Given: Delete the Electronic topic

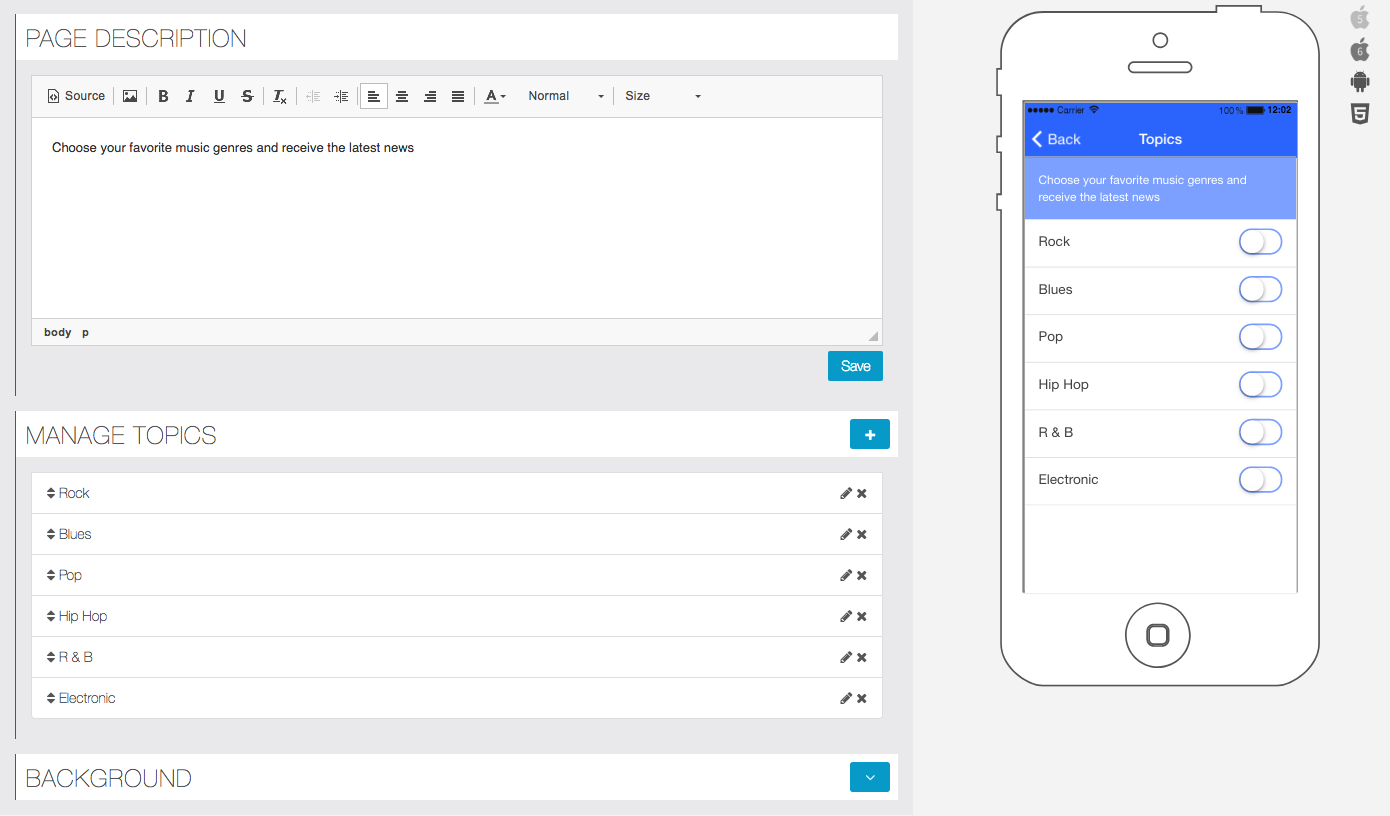Looking at the screenshot, I should pyautogui.click(x=862, y=698).
